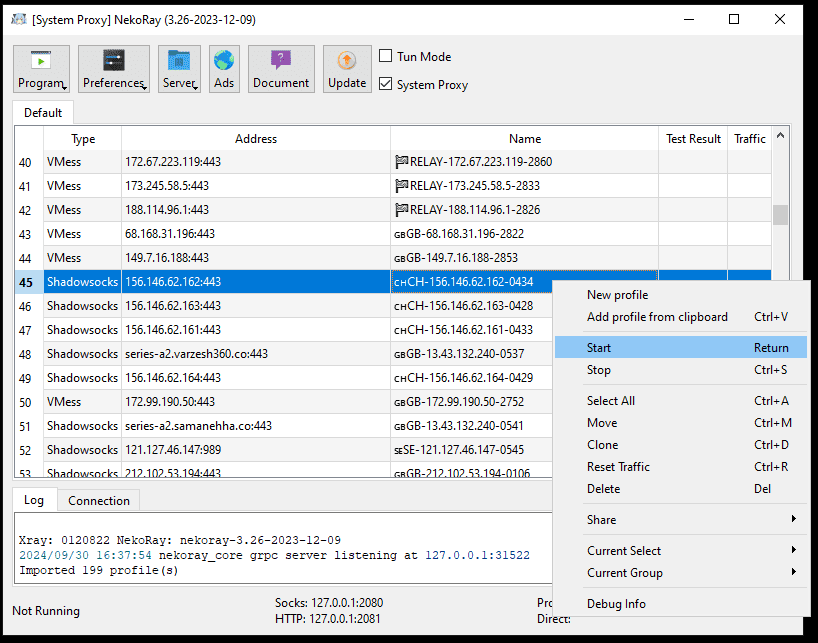Sort by the Address column header
Image resolution: width=818 pixels, height=643 pixels.
(x=256, y=139)
